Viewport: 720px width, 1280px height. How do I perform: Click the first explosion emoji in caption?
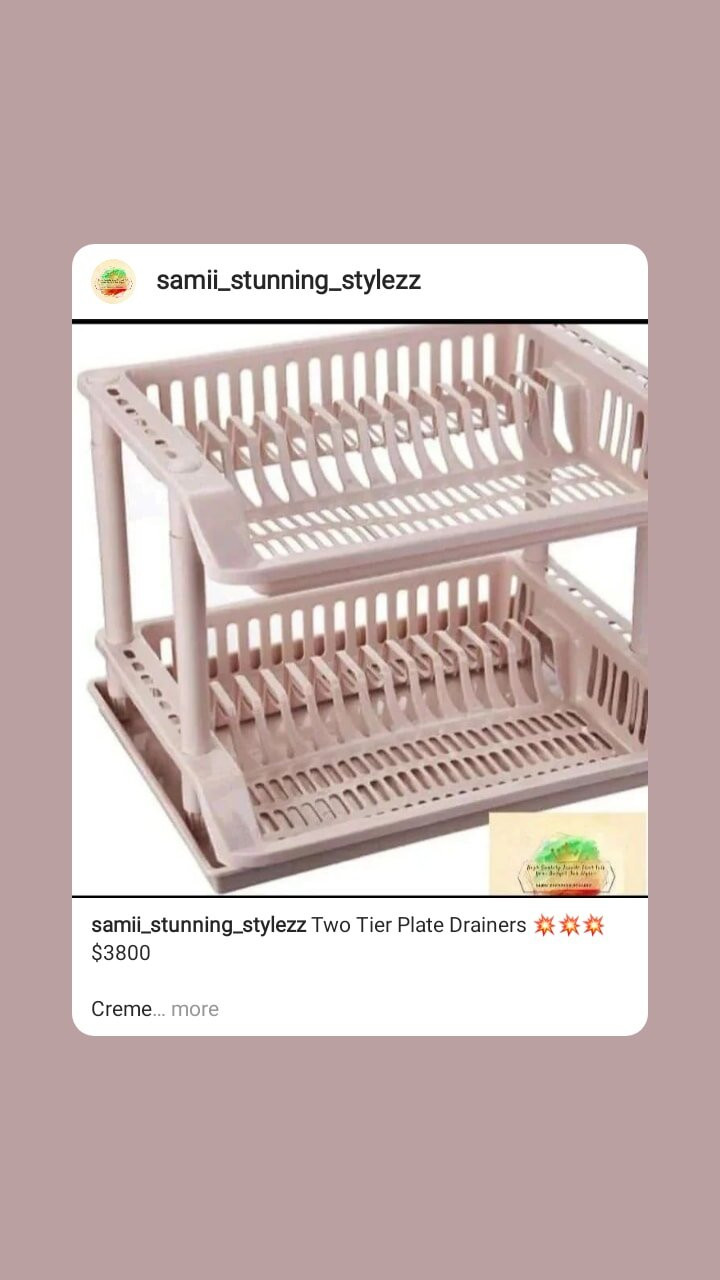(x=544, y=925)
